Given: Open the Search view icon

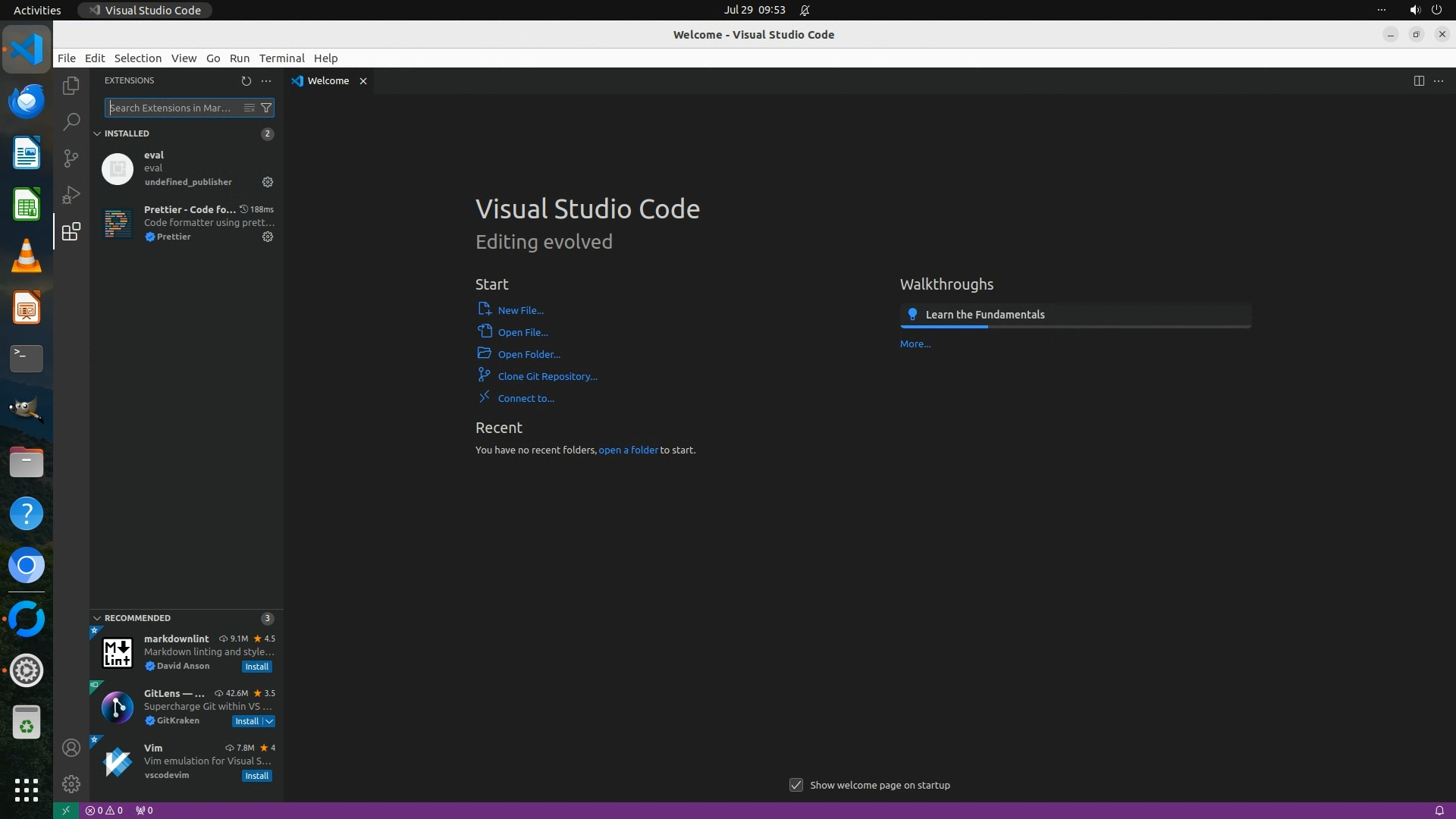Looking at the screenshot, I should [x=71, y=121].
